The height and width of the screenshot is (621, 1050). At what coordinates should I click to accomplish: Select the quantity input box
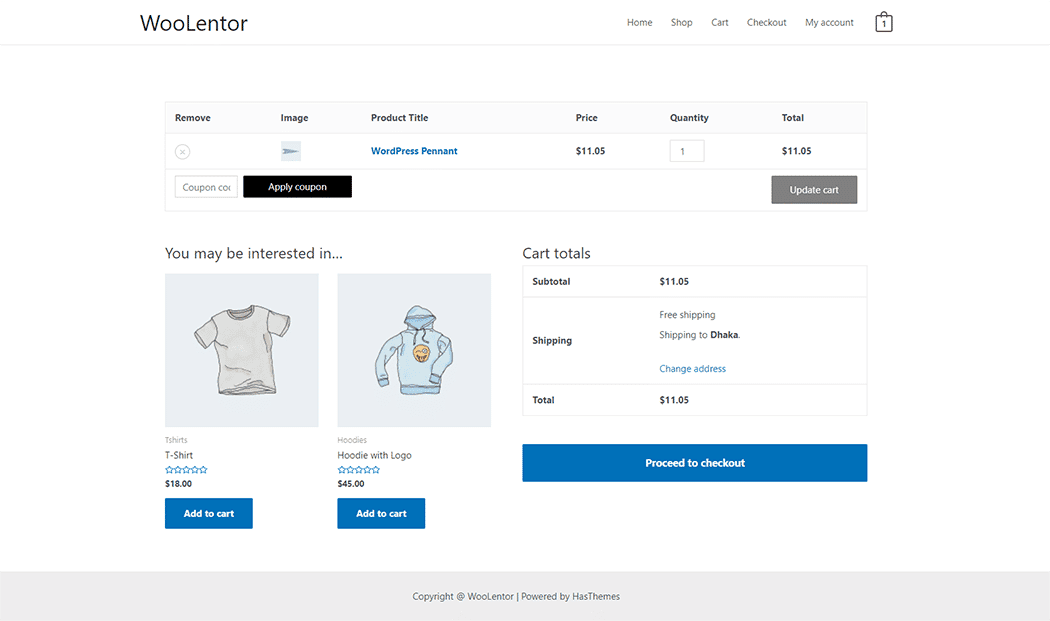pos(687,150)
